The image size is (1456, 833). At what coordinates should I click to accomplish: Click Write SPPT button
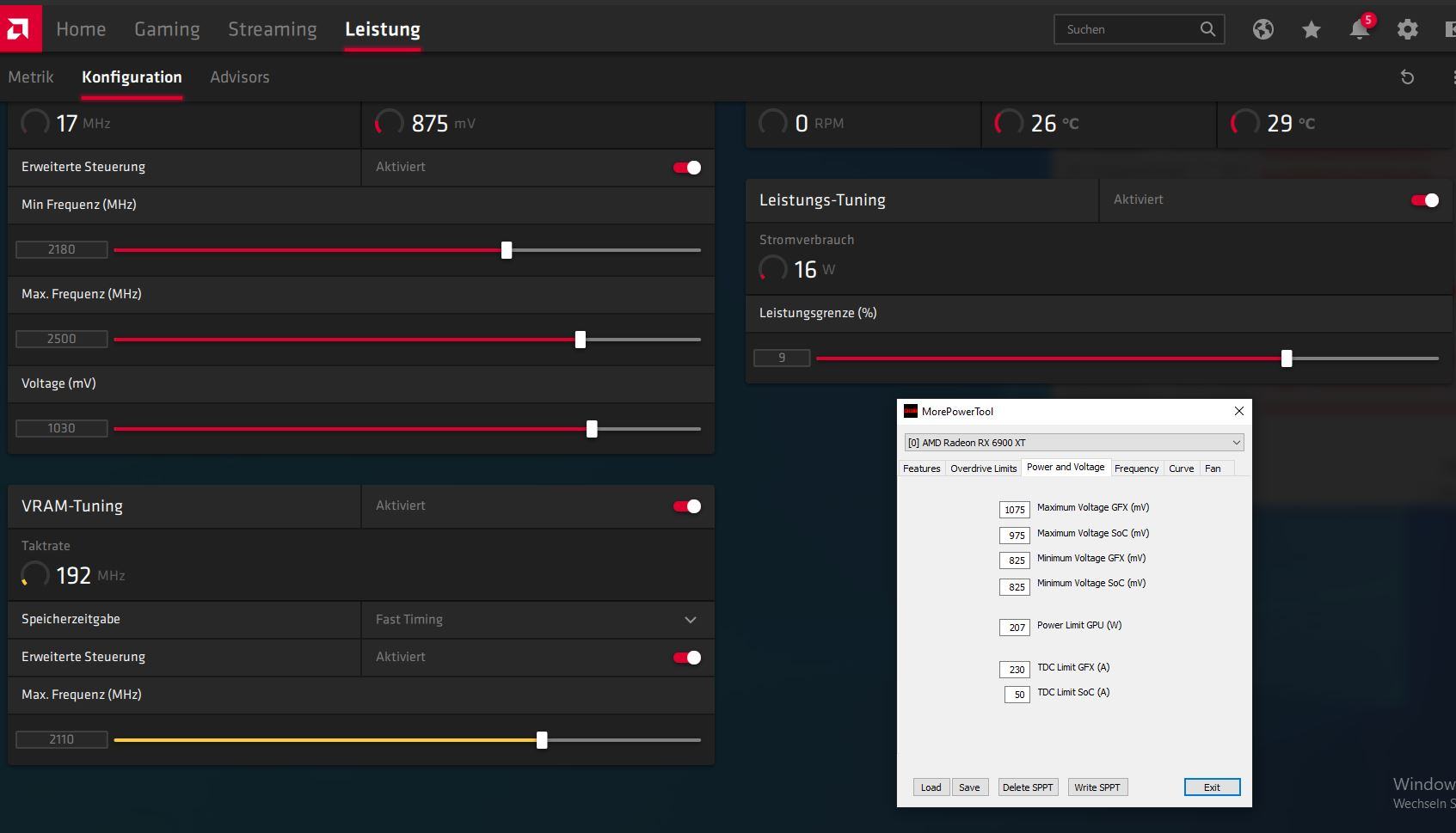point(1097,787)
